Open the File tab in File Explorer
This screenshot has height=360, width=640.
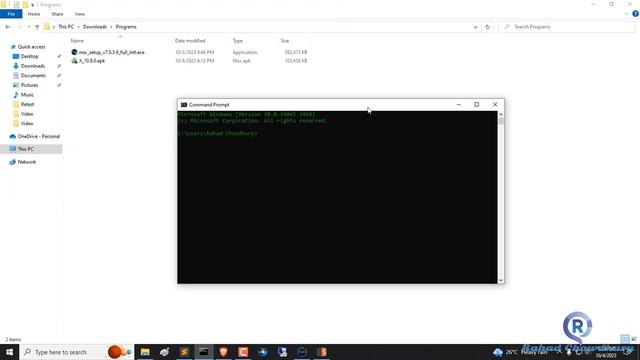coord(11,14)
